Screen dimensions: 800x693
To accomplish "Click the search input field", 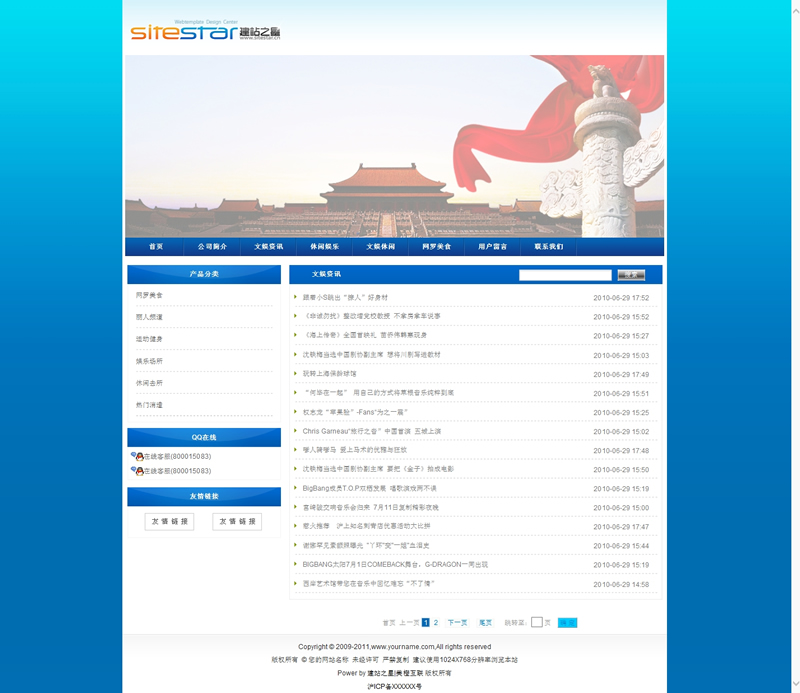I will 565,275.
